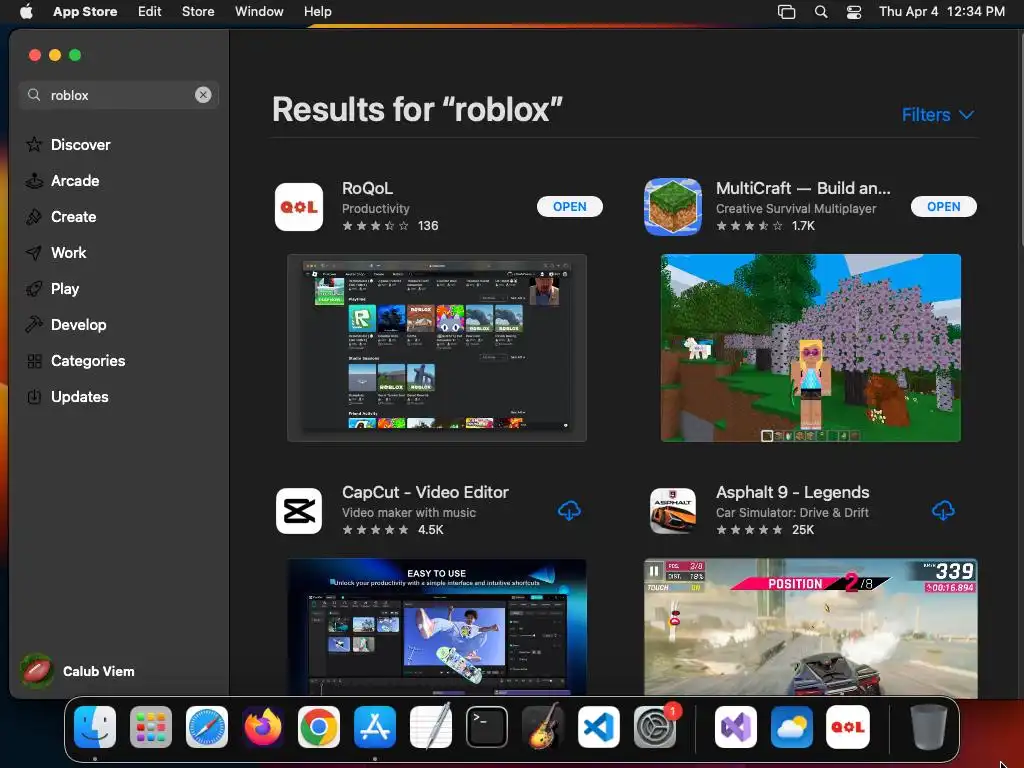1024x768 pixels.
Task: Clear the roblox search text
Action: pos(203,95)
